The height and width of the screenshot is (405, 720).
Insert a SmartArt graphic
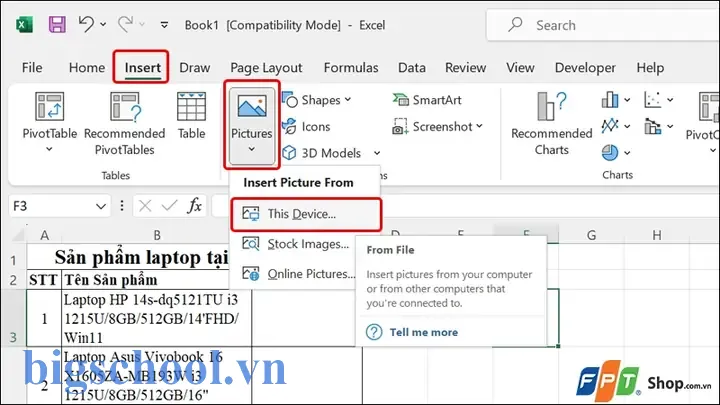[x=427, y=100]
